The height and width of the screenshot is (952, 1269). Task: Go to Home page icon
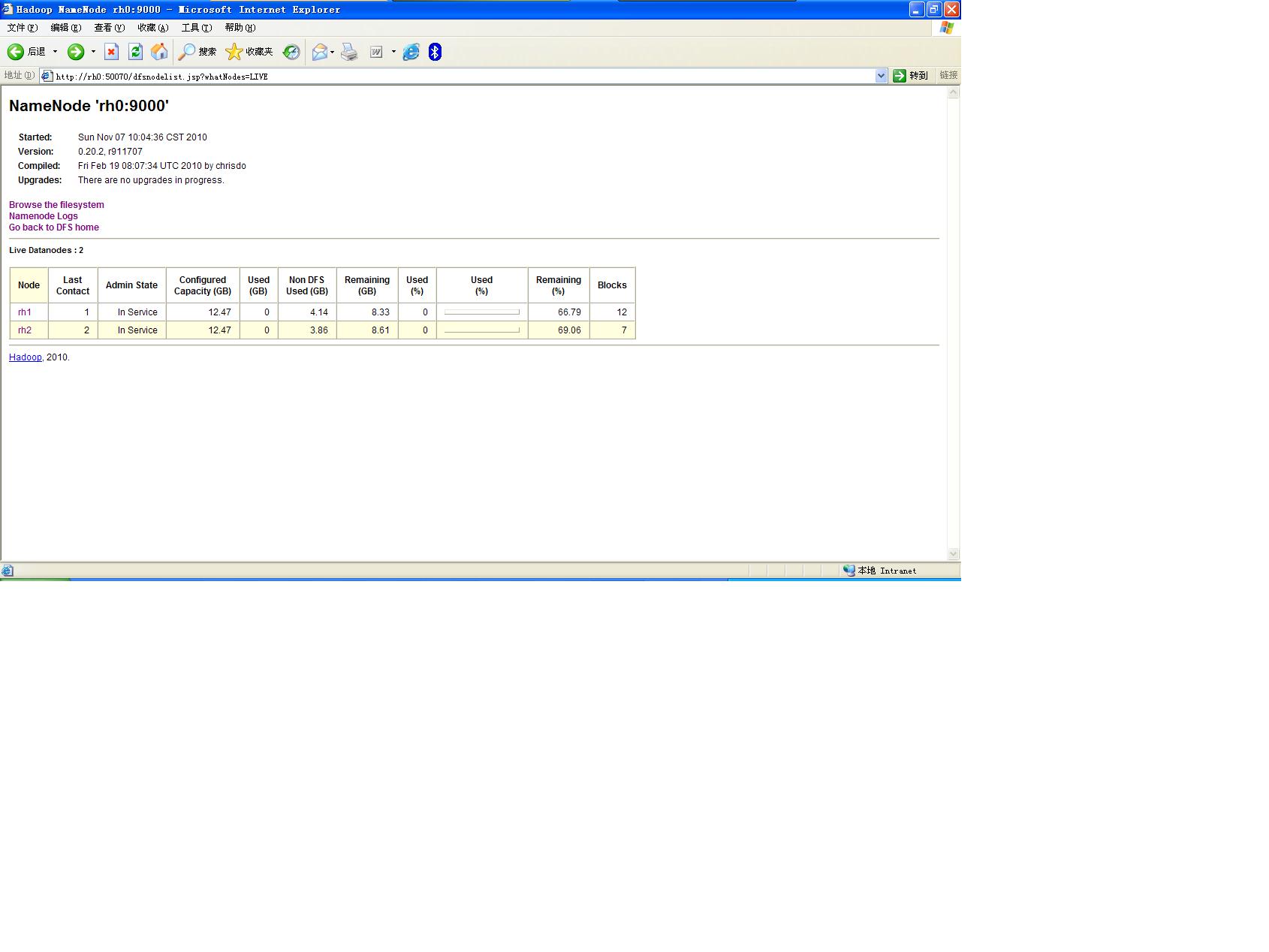click(x=159, y=52)
